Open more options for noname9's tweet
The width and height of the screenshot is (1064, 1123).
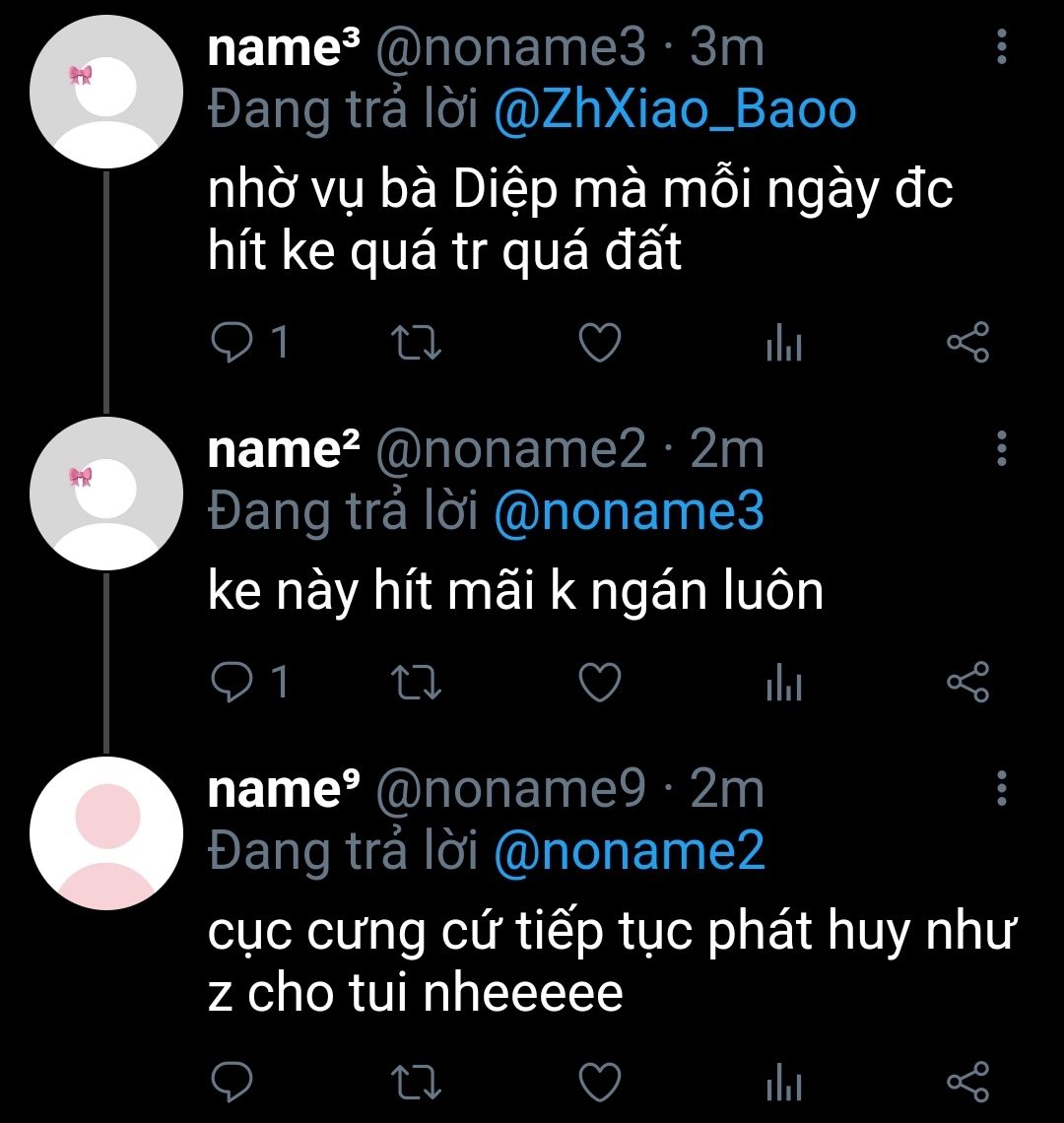point(1001,788)
